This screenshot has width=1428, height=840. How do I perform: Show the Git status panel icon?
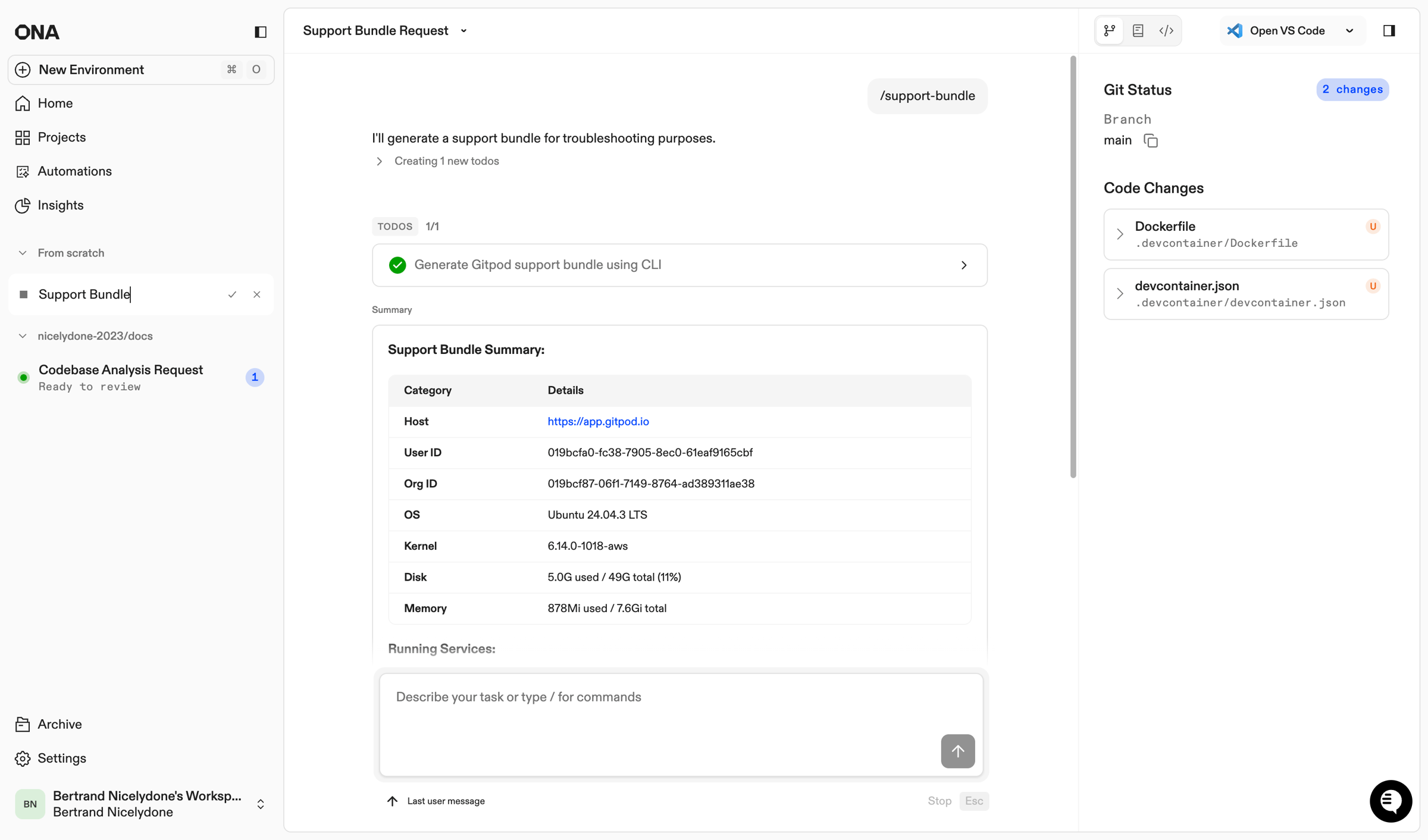1109,31
